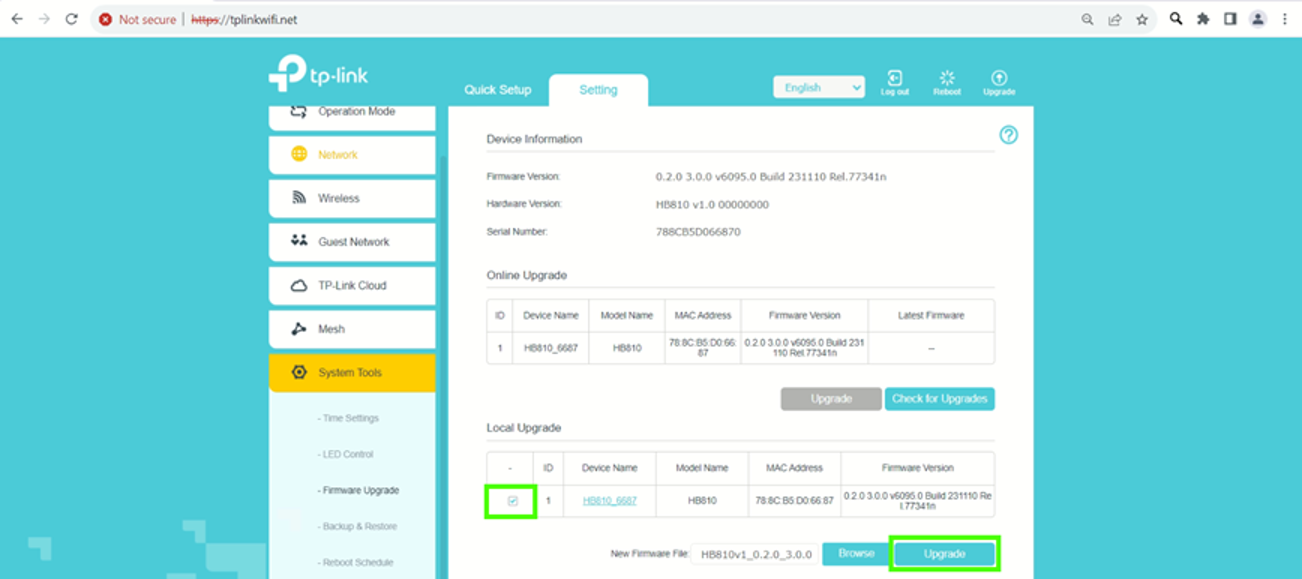The image size is (1302, 579).
Task: Select Firmware Upgrade under System Tools
Action: pos(358,491)
